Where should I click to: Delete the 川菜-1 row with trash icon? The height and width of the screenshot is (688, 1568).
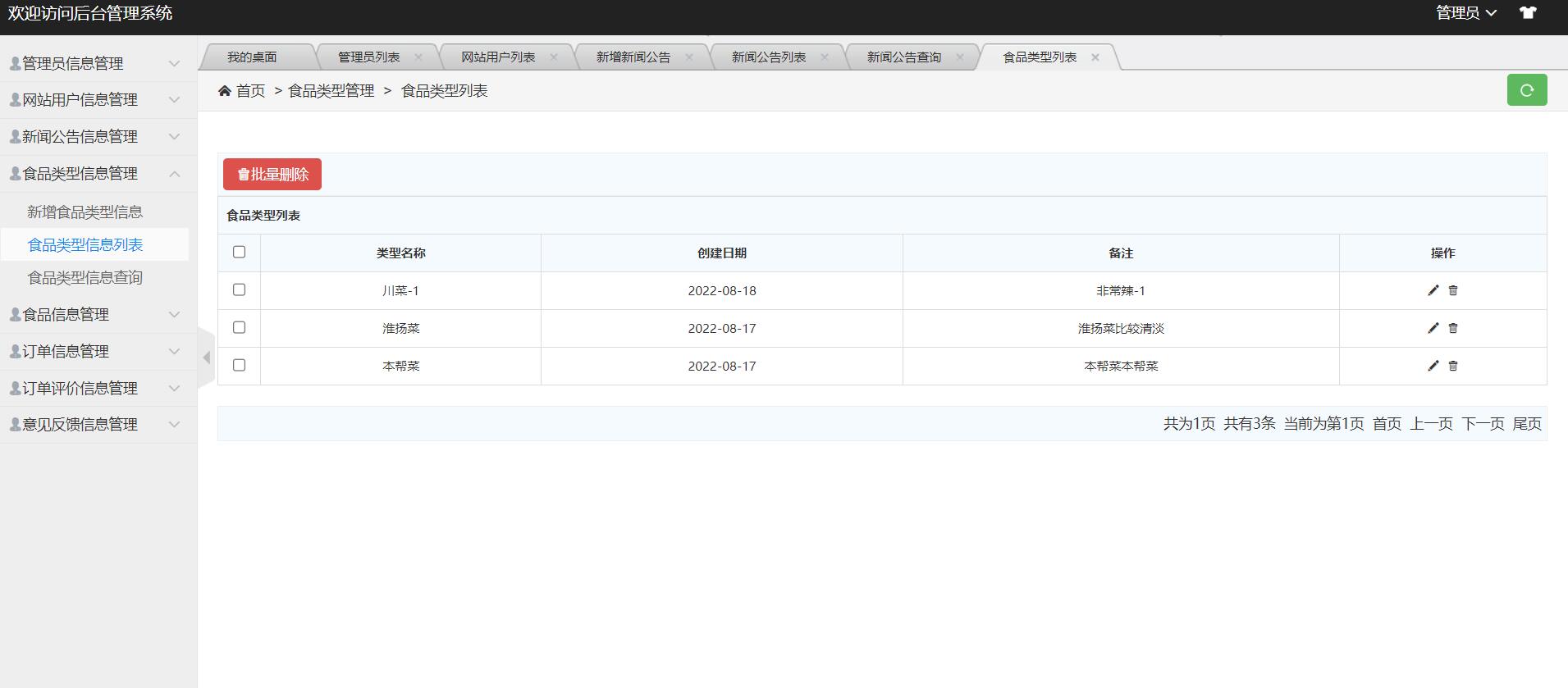point(1453,290)
